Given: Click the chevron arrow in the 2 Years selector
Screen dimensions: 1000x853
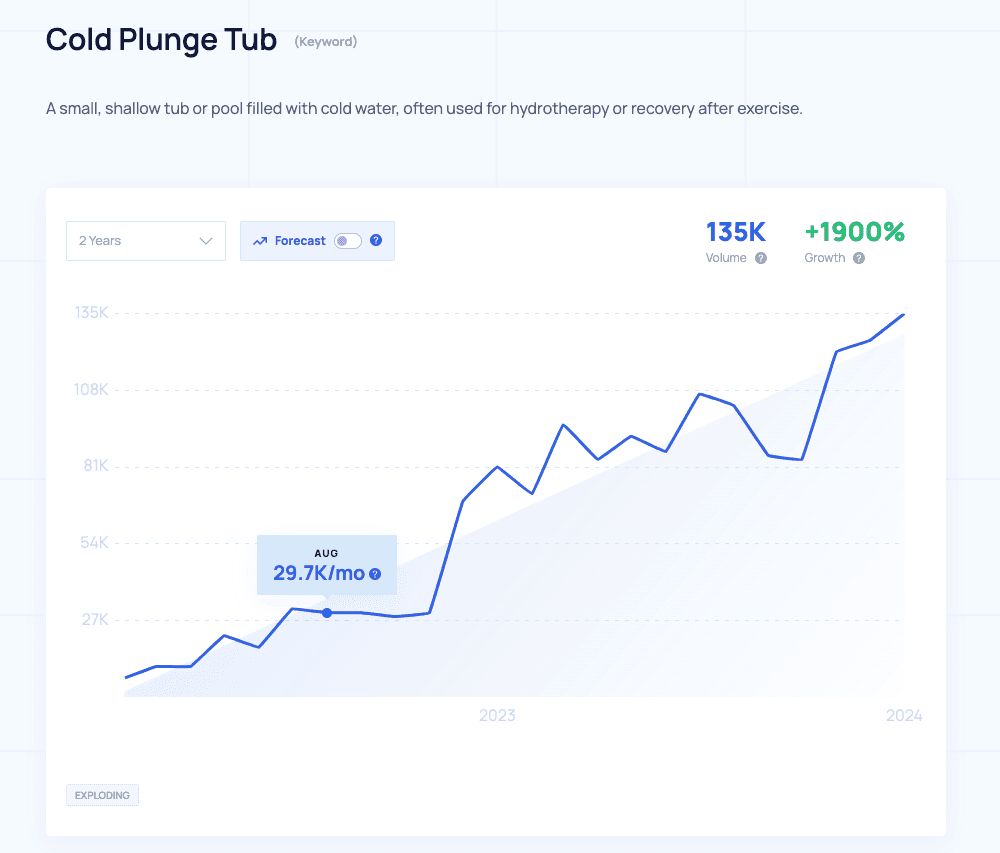Looking at the screenshot, I should (x=206, y=241).
